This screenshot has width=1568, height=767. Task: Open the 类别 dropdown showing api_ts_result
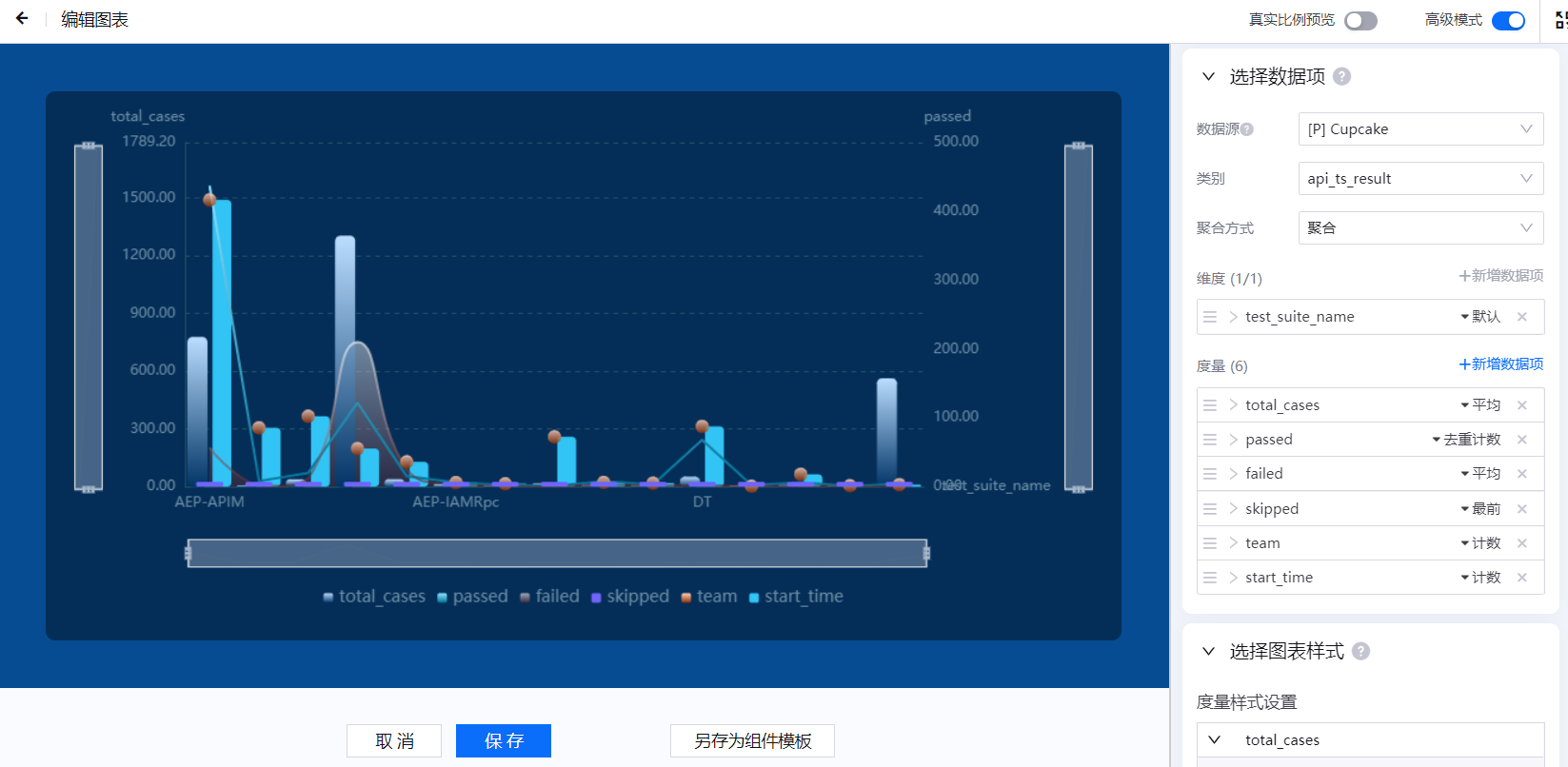point(1420,179)
